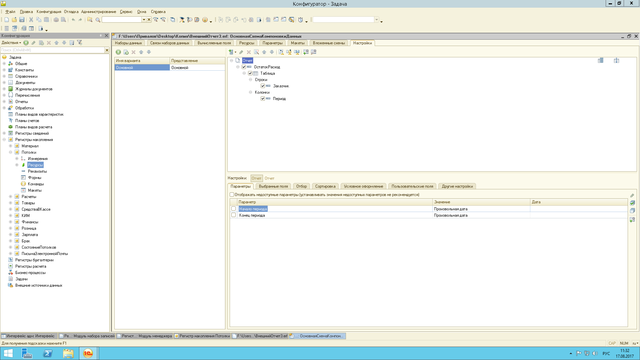Click the Внешние источники данных tree item
Image resolution: width=640 pixels, height=360 pixels.
tap(38, 285)
